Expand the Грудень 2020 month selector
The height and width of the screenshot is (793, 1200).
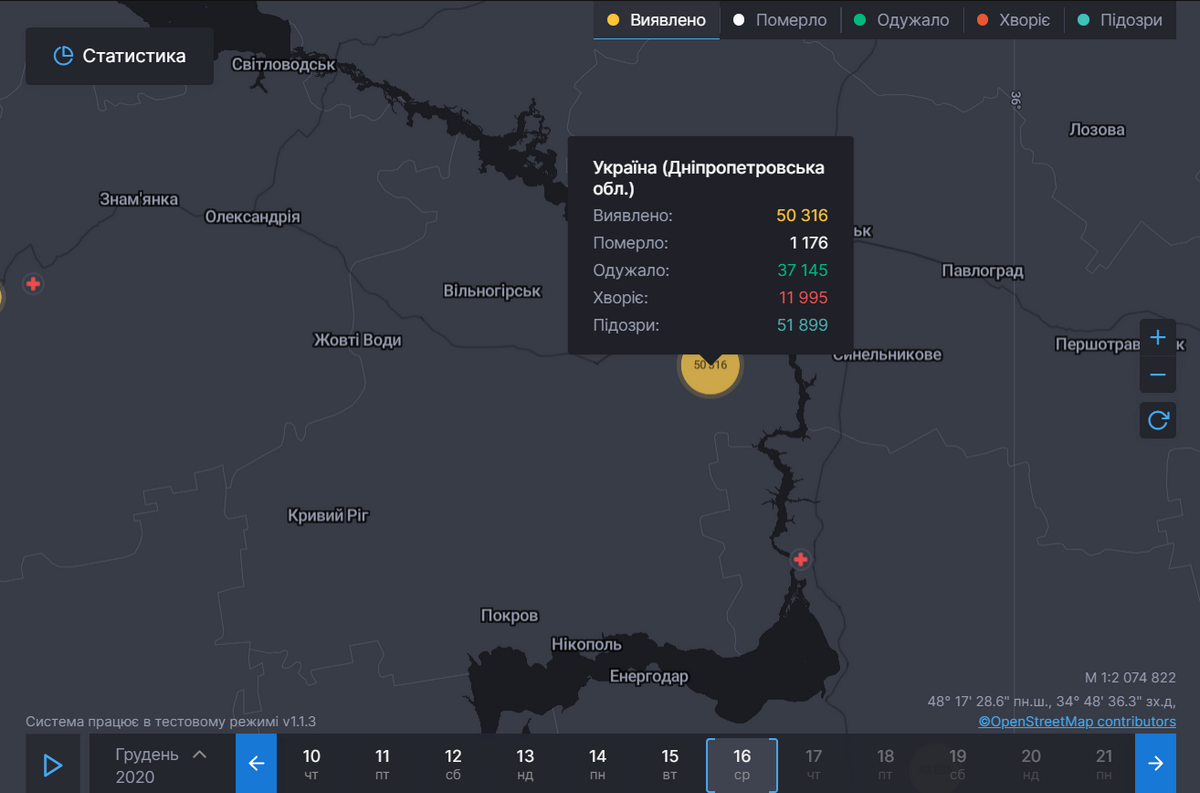(162, 765)
